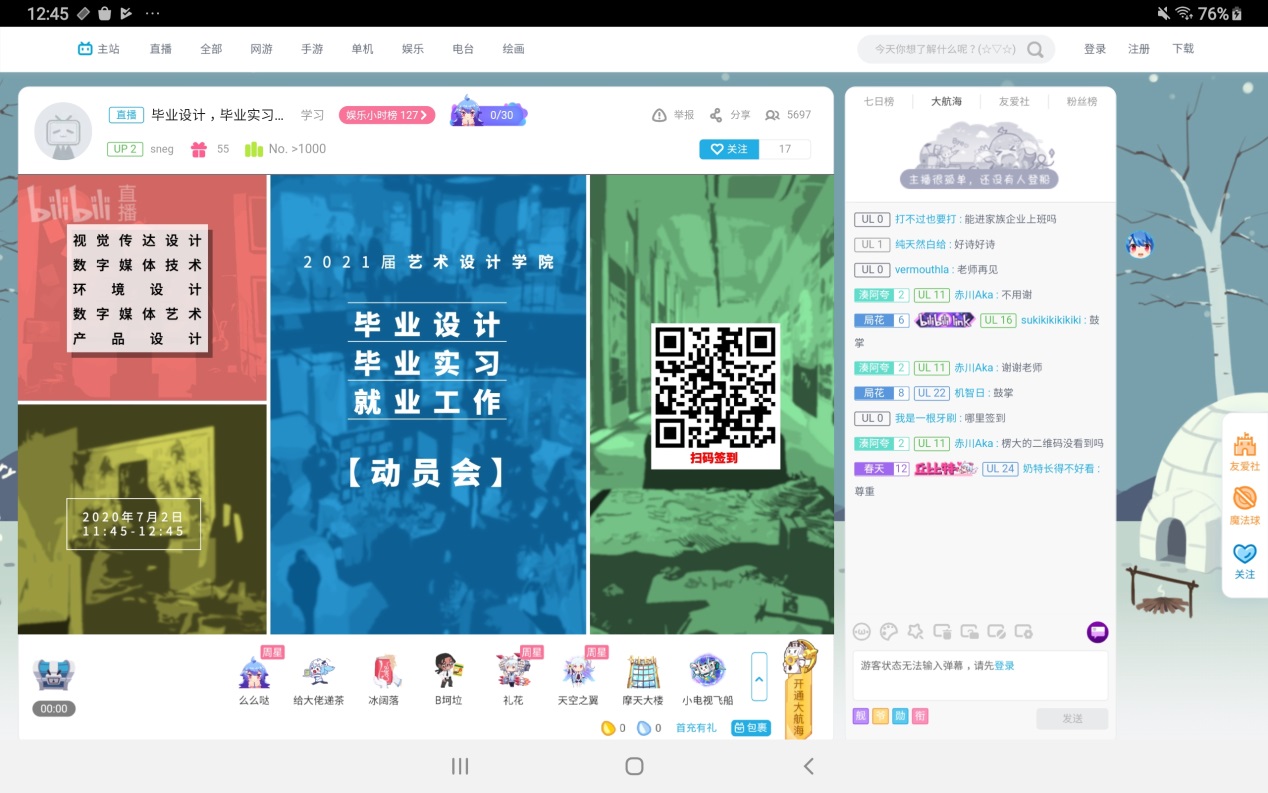Open the 包裹 backpack button
This screenshot has width=1268, height=793.
(751, 728)
